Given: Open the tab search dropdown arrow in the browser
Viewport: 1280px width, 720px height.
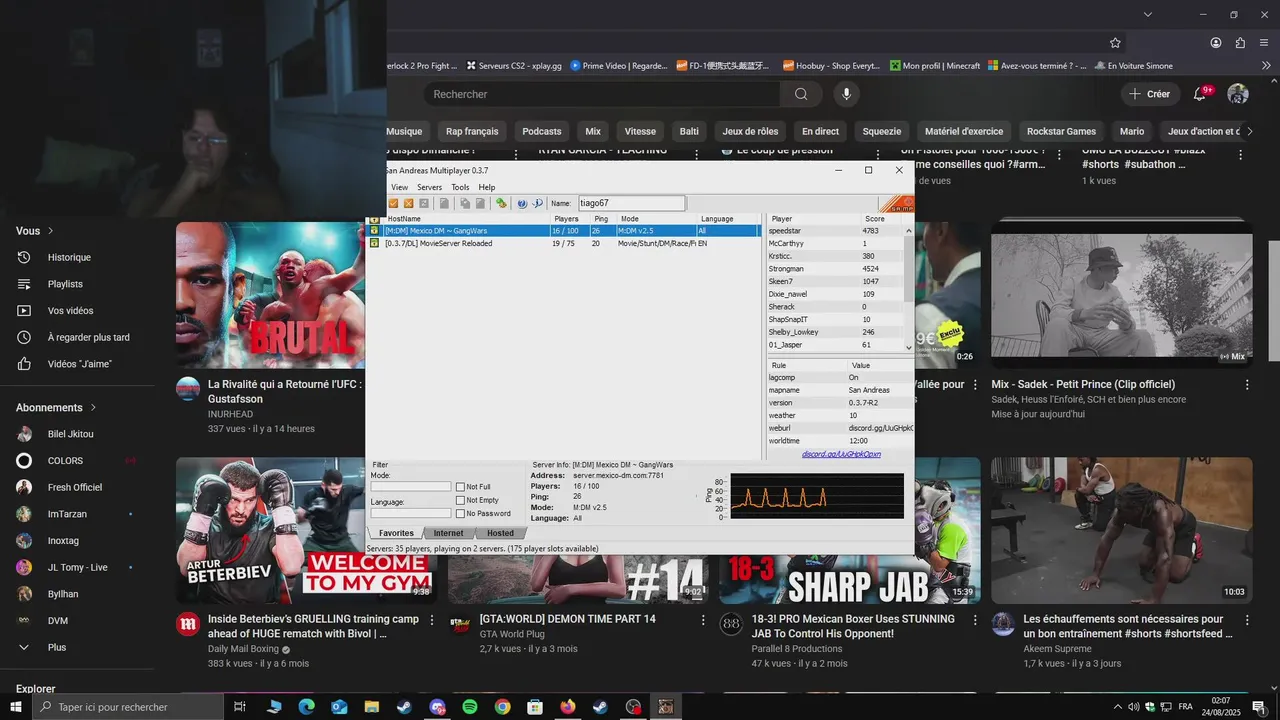Looking at the screenshot, I should [1148, 14].
